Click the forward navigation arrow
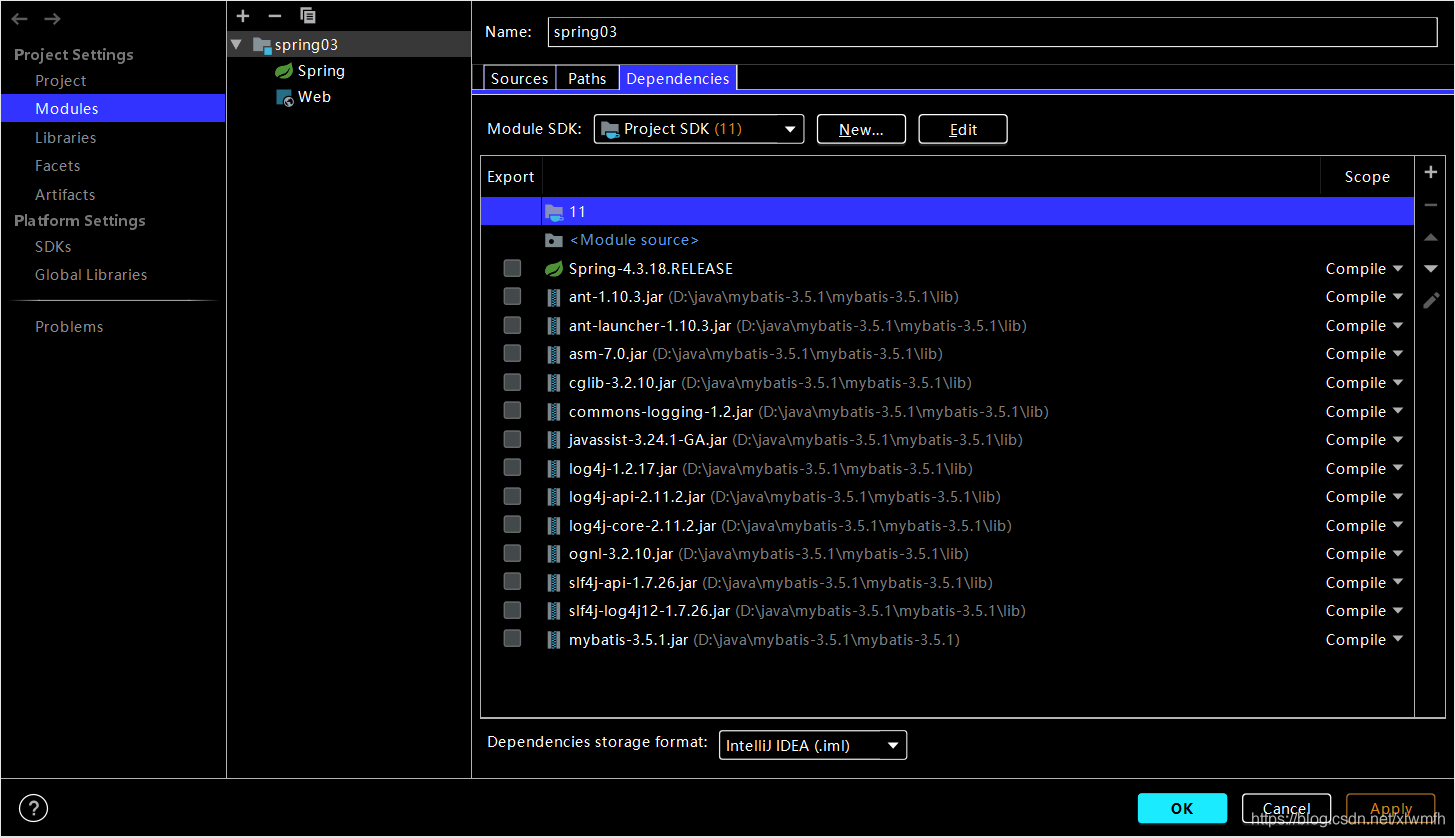Screen dimensions: 1455x838 coord(52,19)
